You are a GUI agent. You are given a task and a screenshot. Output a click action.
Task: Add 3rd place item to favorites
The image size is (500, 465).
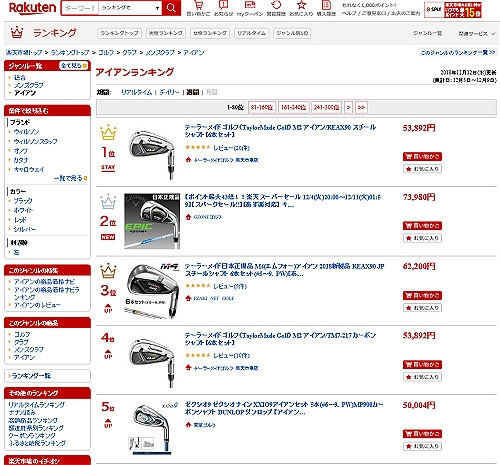pyautogui.click(x=422, y=308)
